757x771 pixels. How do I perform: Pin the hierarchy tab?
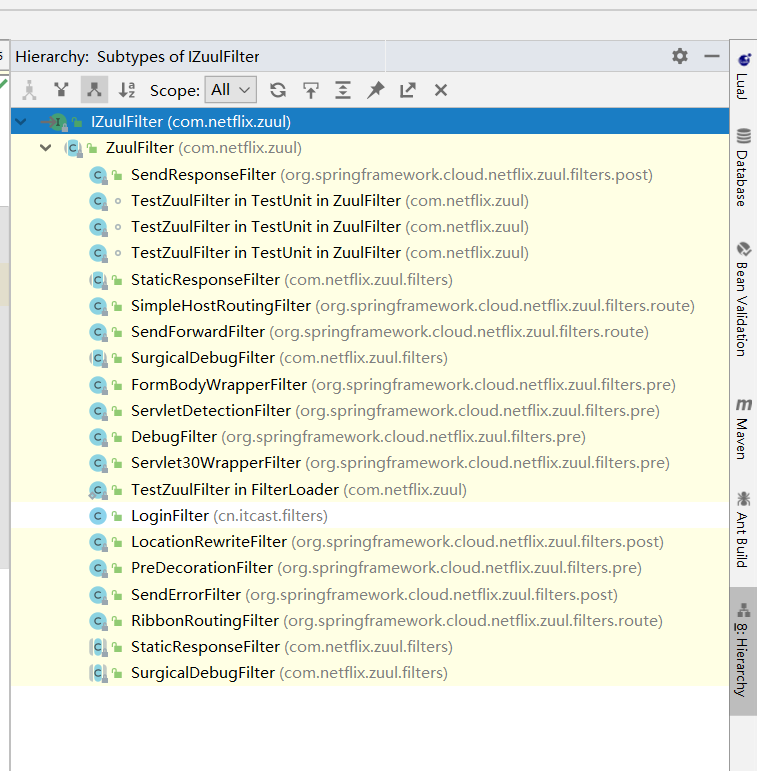point(376,90)
